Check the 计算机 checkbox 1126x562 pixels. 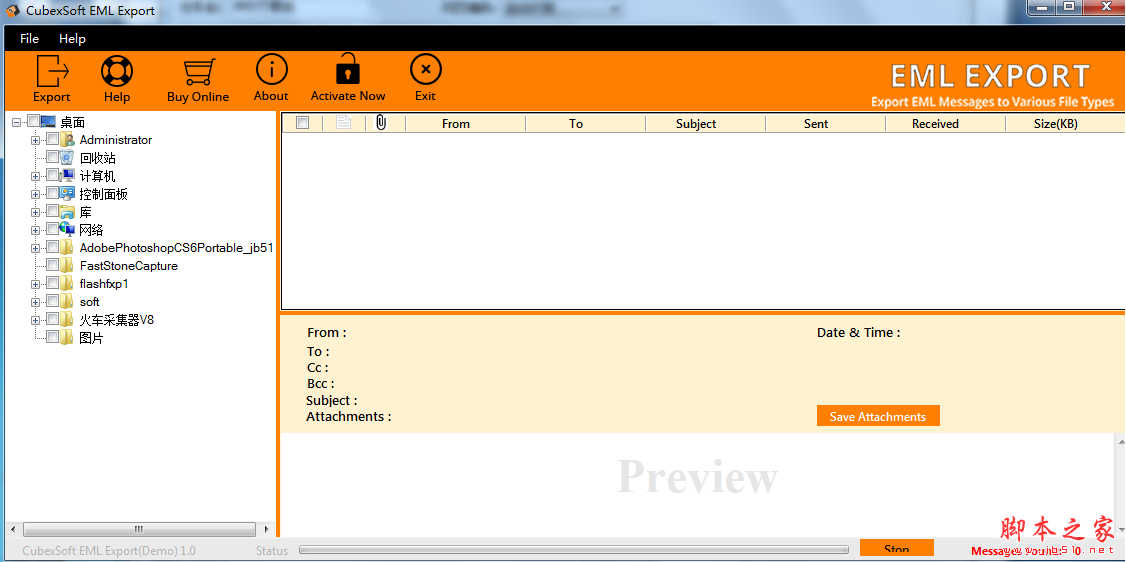(x=52, y=175)
